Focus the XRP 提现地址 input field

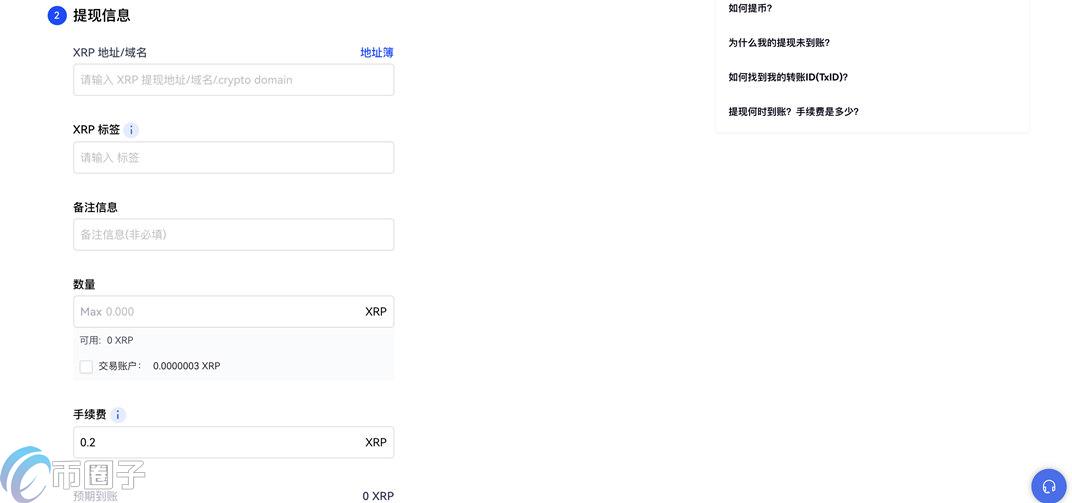click(x=233, y=80)
